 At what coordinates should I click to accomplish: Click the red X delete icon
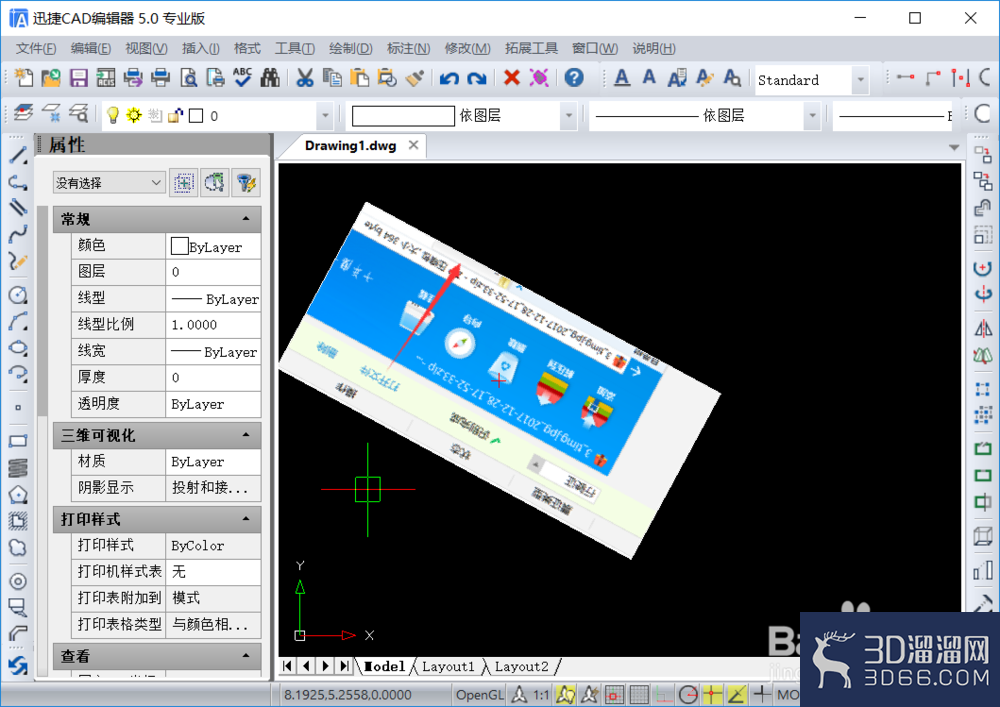pyautogui.click(x=511, y=78)
